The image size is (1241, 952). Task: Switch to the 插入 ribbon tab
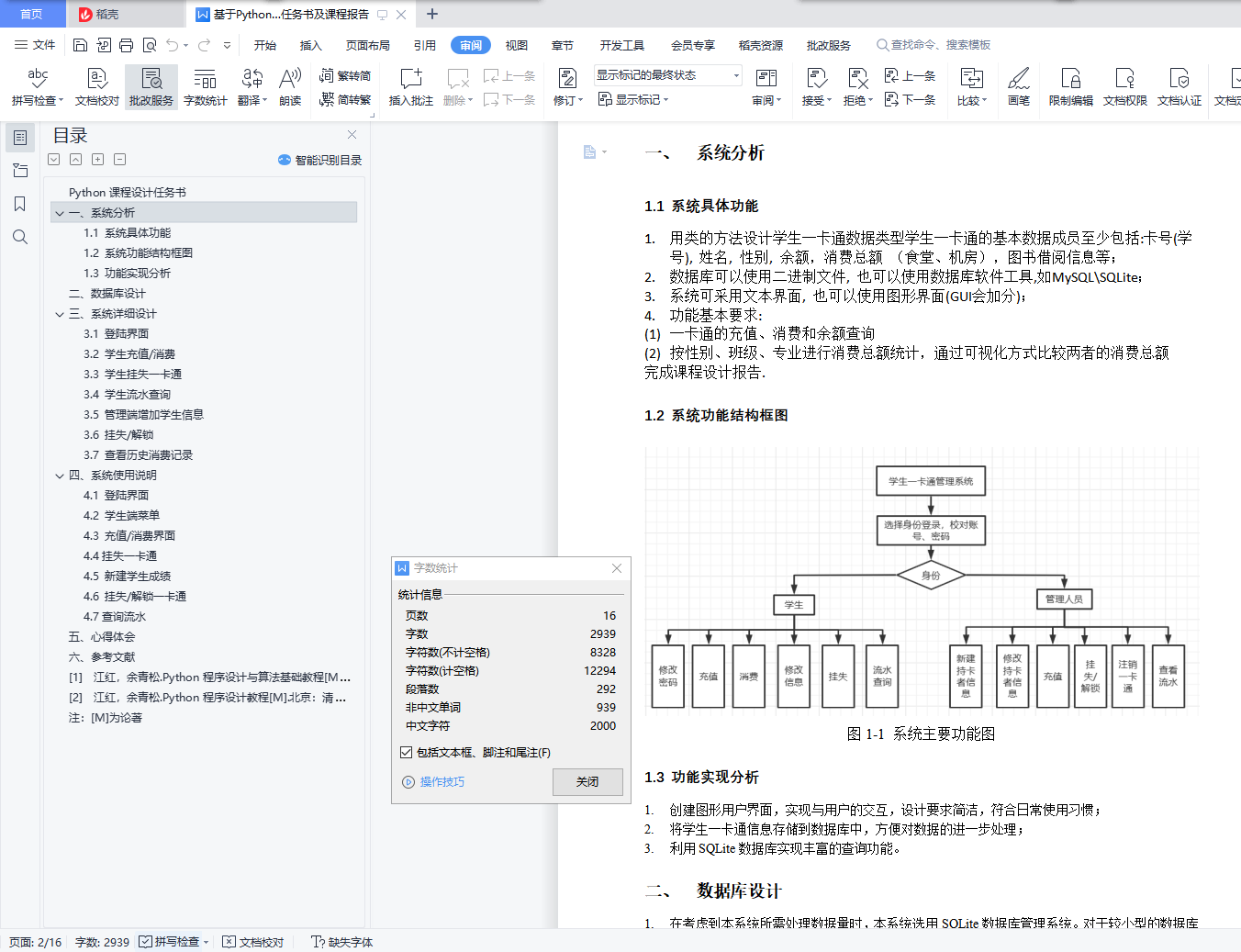(x=311, y=45)
